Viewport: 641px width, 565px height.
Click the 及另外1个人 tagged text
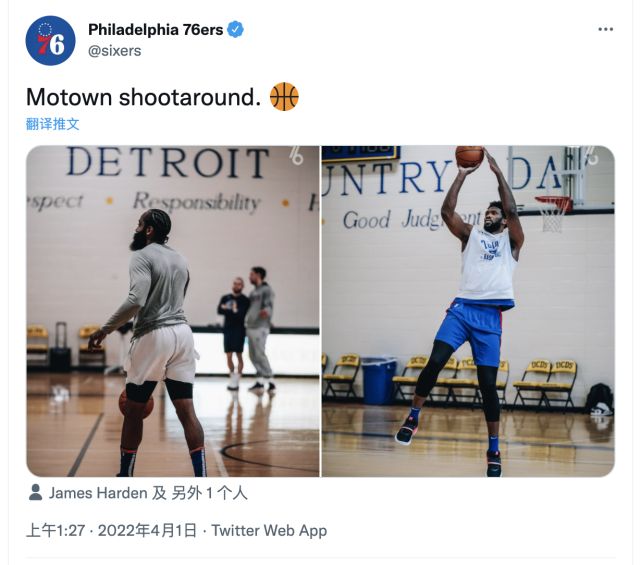tap(199, 493)
